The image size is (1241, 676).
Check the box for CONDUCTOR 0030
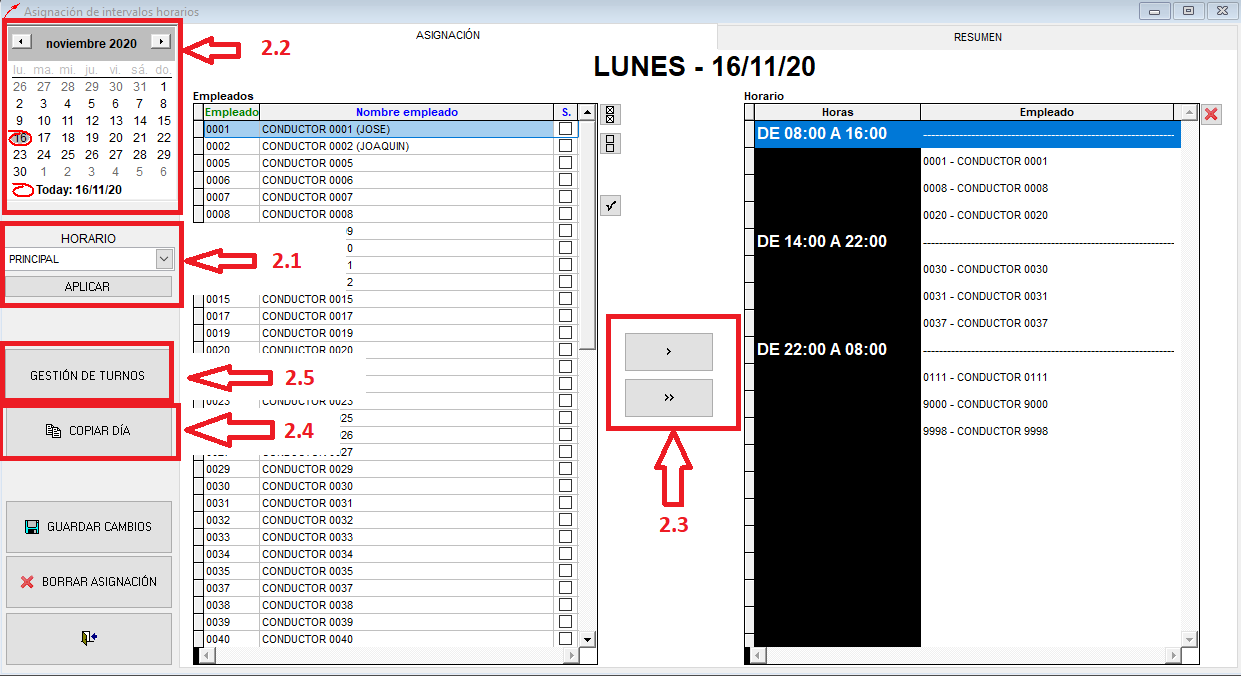click(566, 486)
